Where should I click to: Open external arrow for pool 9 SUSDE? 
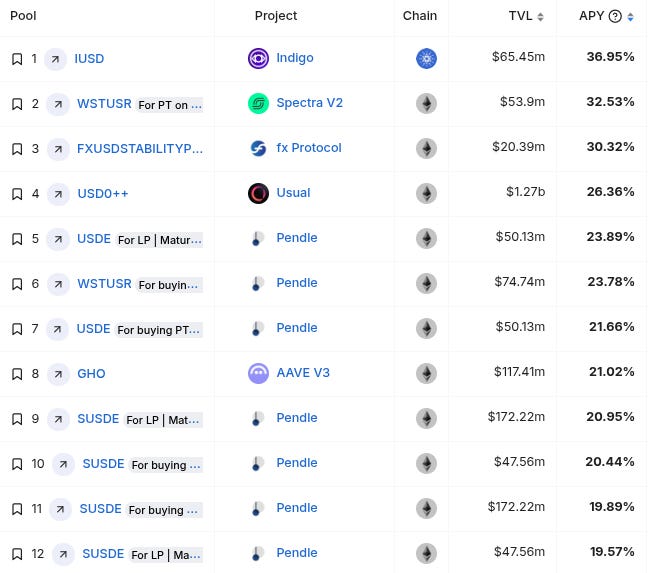coord(58,419)
